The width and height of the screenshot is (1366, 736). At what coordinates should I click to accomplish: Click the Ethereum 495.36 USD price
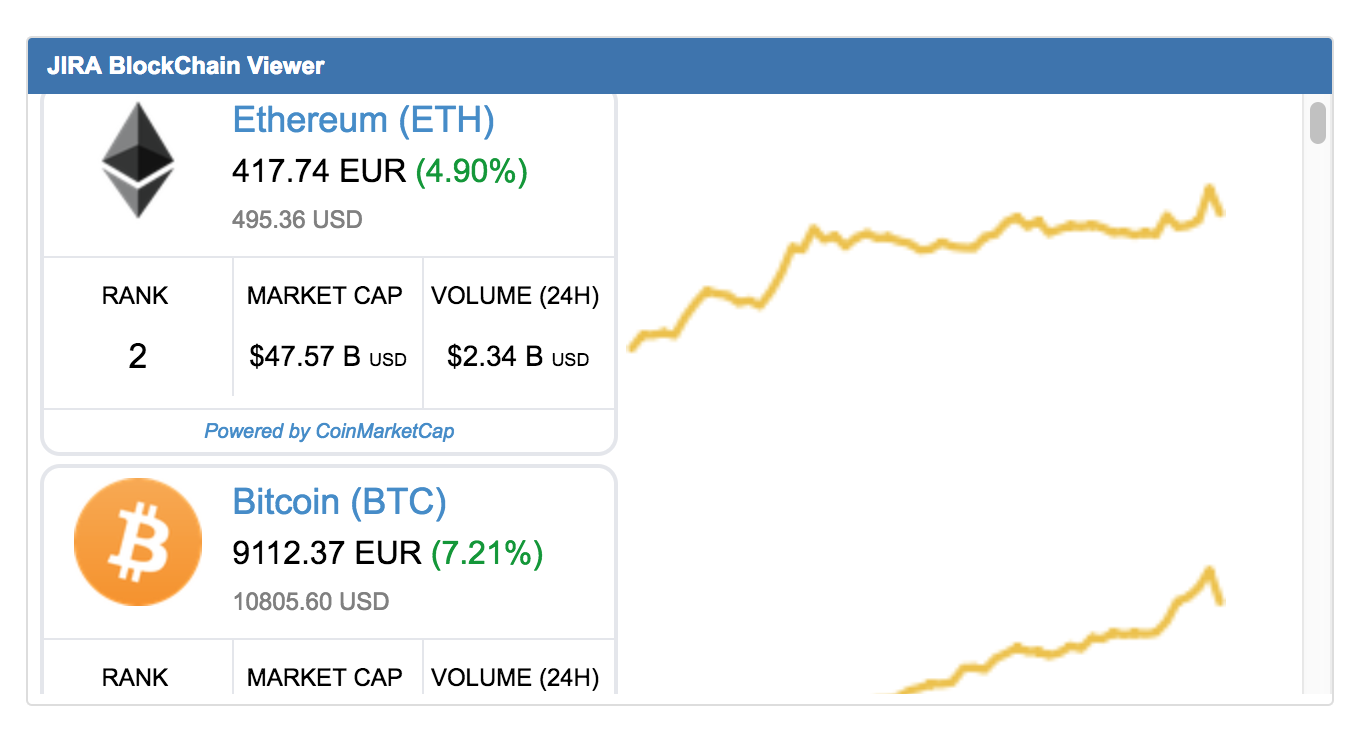(297, 219)
